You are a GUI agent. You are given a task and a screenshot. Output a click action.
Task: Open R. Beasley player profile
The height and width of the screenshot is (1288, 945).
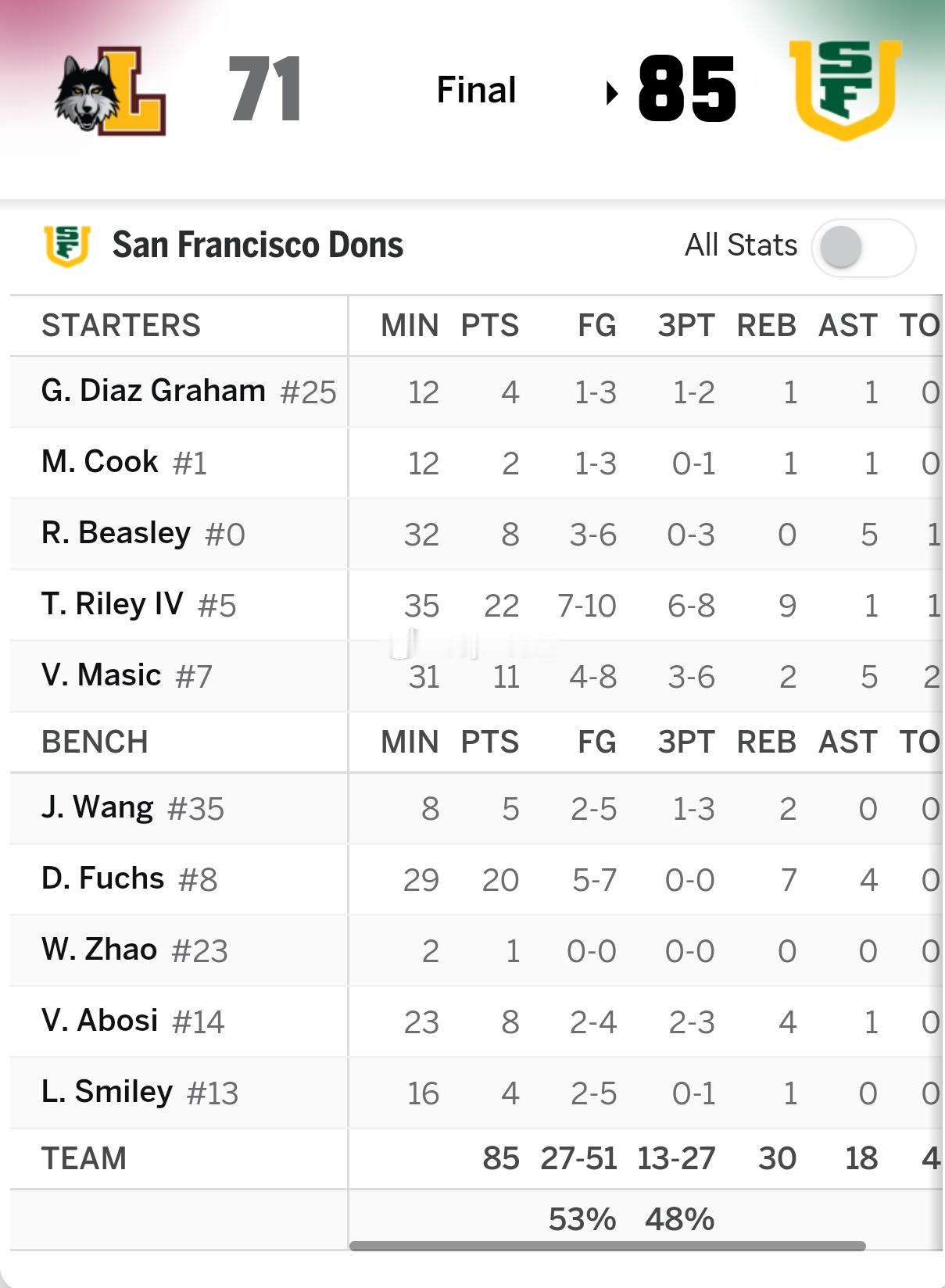(x=116, y=533)
